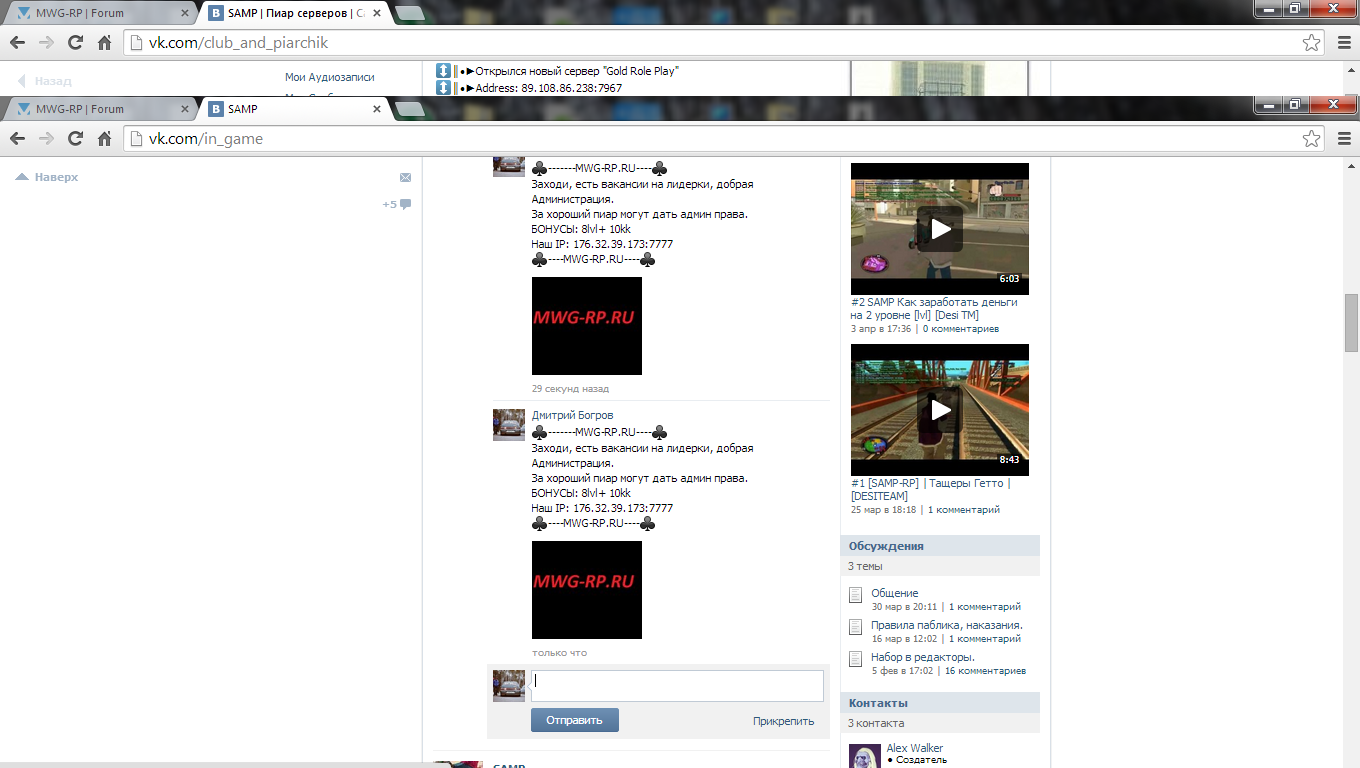Click address bar showing vk.com/in_game
The width and height of the screenshot is (1360, 768).
coord(724,139)
